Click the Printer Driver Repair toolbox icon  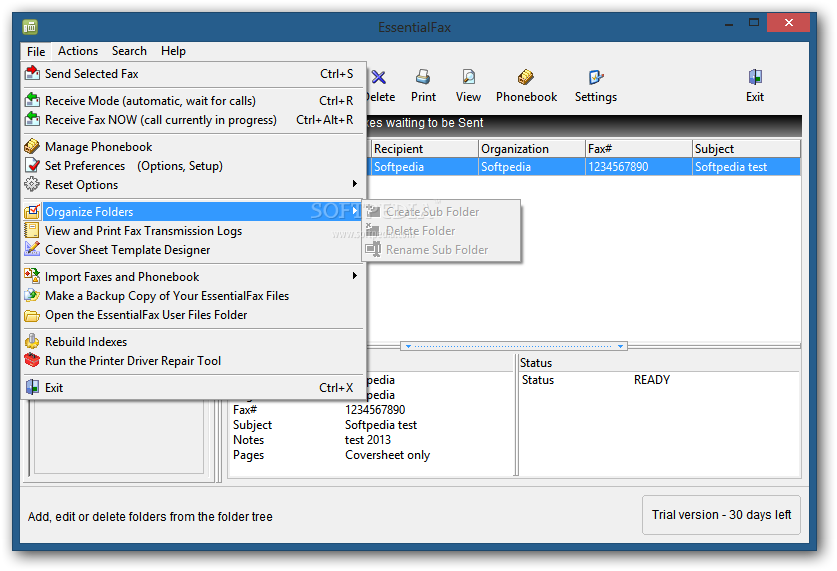pyautogui.click(x=32, y=360)
